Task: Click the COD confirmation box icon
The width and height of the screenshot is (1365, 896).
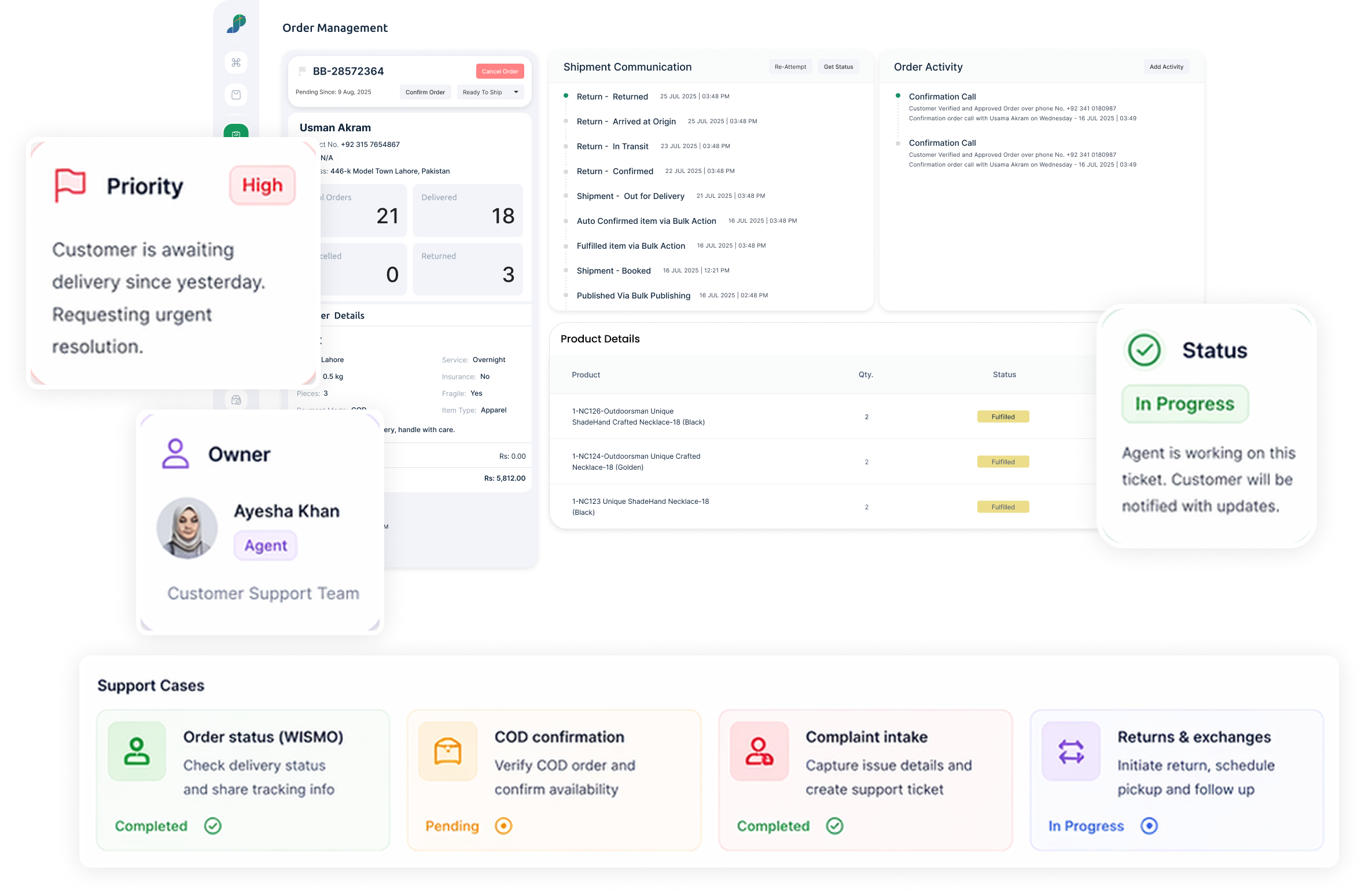Action: [448, 751]
